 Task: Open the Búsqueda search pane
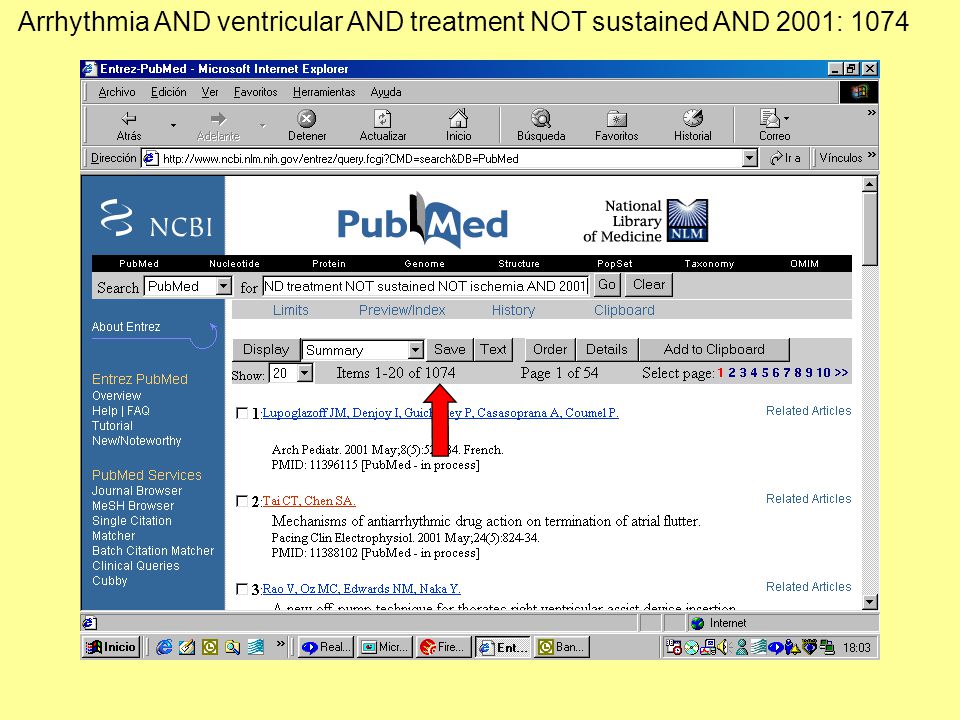point(541,126)
